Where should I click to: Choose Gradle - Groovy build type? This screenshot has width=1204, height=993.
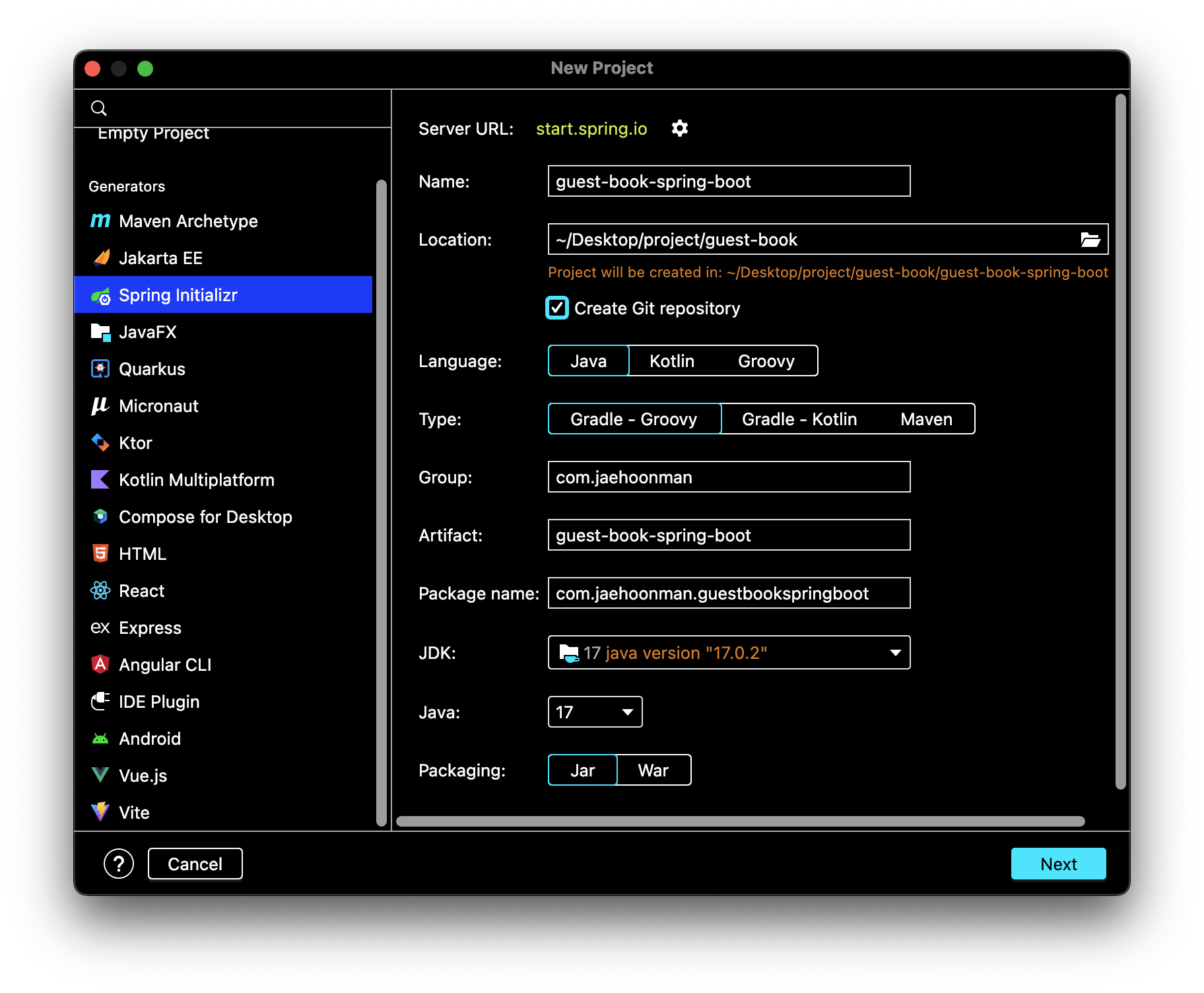[634, 419]
